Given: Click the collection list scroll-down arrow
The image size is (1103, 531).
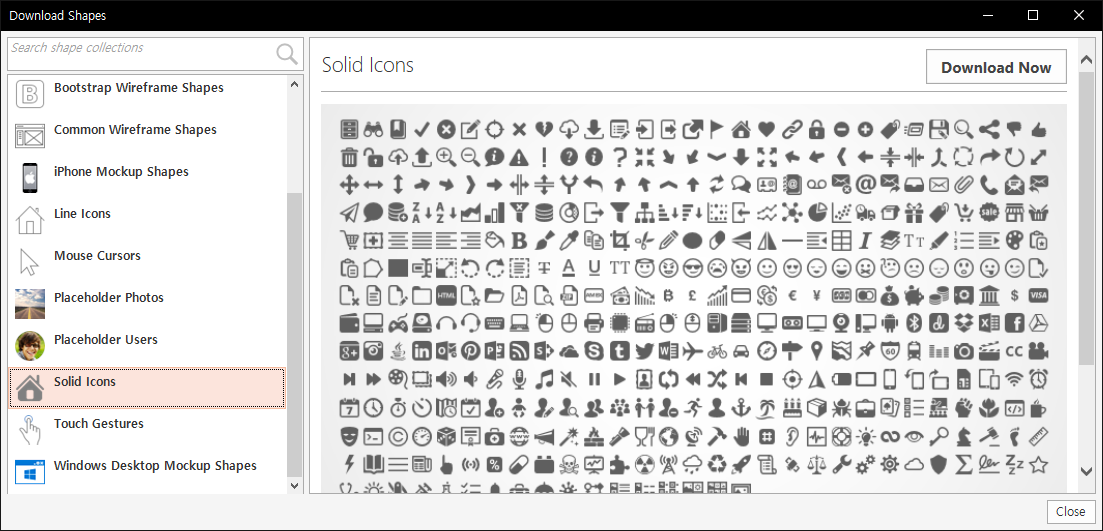Looking at the screenshot, I should [295, 485].
